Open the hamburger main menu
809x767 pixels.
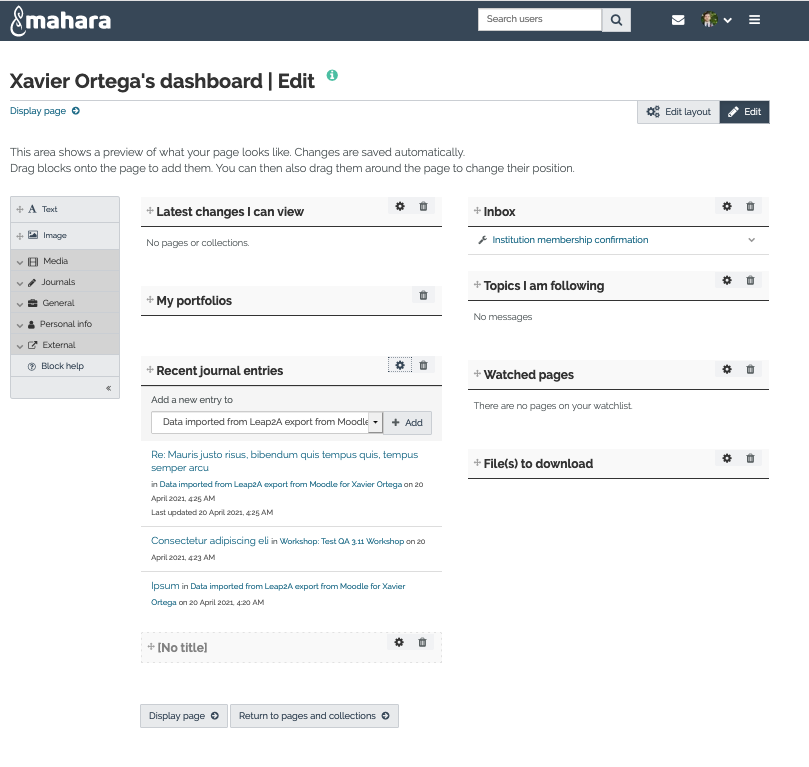coord(754,20)
